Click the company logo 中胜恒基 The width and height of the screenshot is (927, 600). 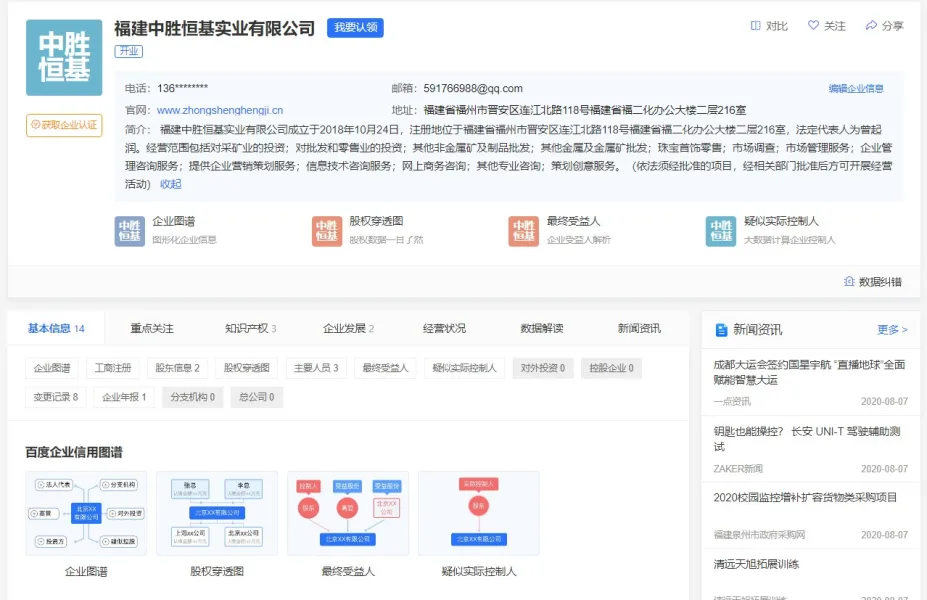[64, 57]
